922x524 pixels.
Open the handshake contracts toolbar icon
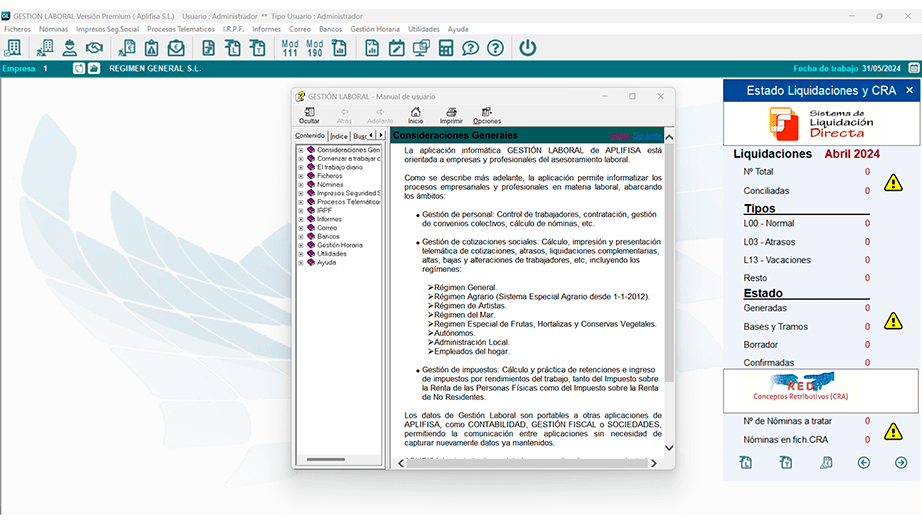pos(94,48)
